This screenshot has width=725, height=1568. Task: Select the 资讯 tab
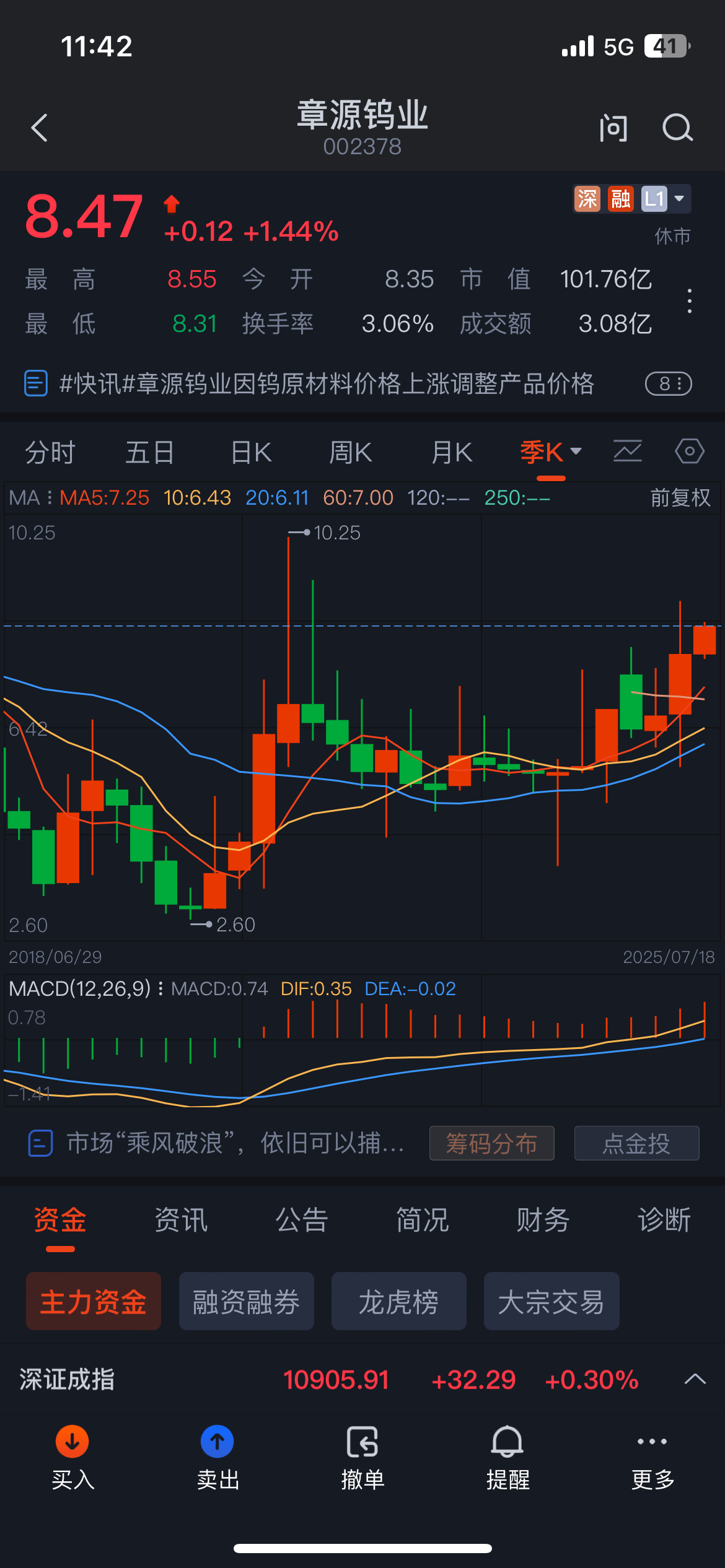[181, 1220]
